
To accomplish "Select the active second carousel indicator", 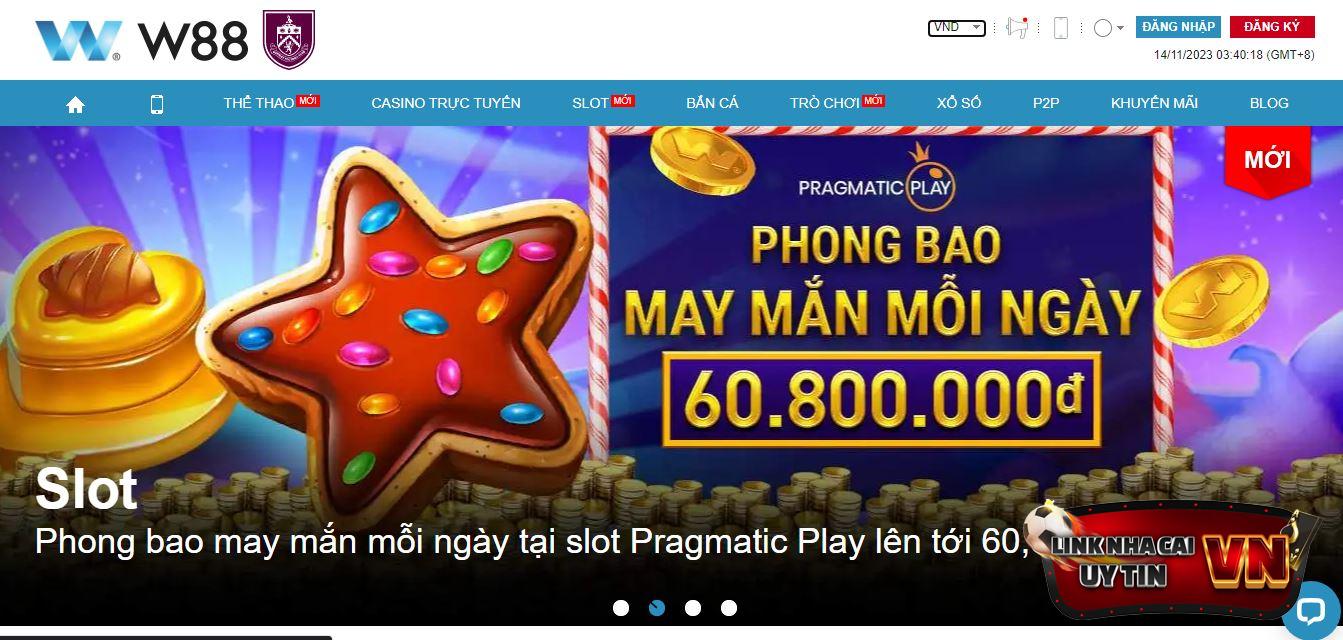I will pyautogui.click(x=657, y=608).
